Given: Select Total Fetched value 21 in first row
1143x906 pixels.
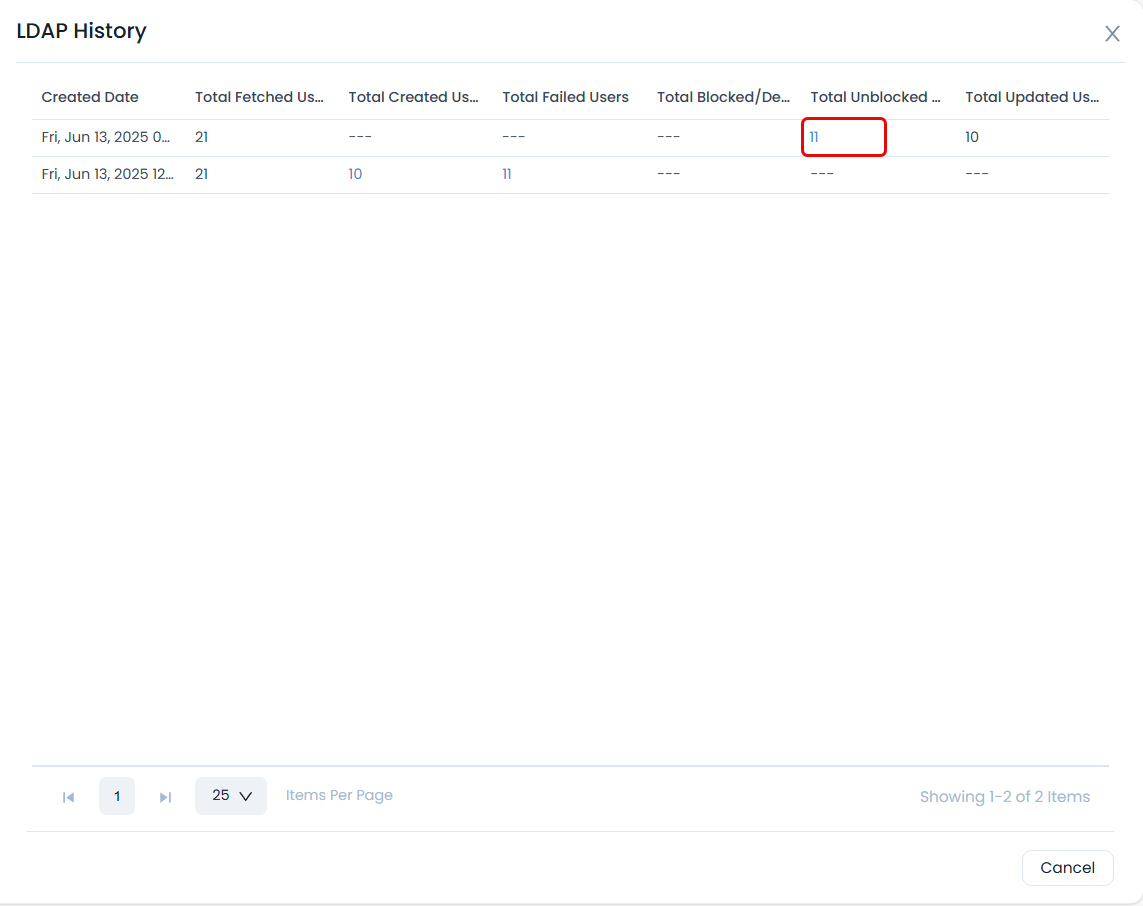Looking at the screenshot, I should coord(201,136).
